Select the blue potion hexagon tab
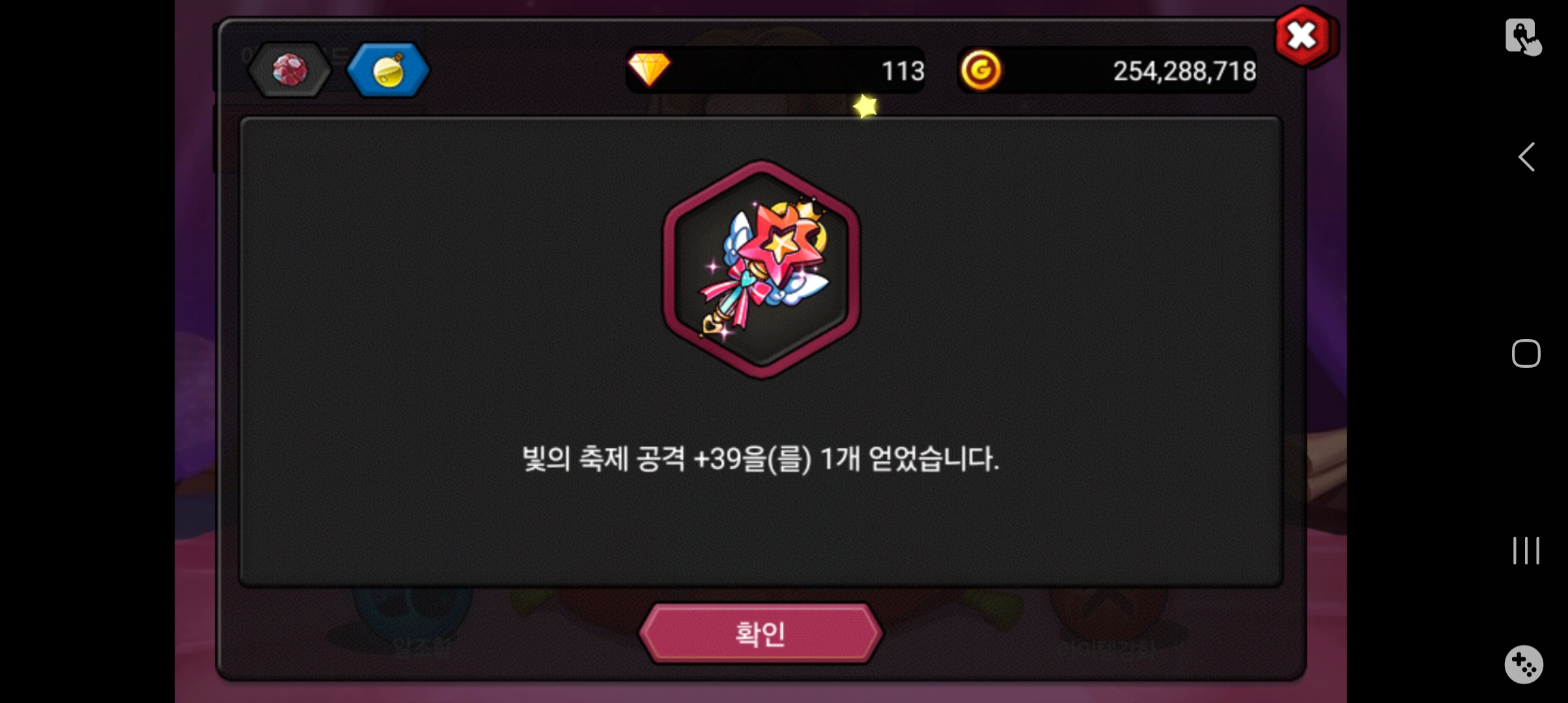This screenshot has height=703, width=1568. 388,70
